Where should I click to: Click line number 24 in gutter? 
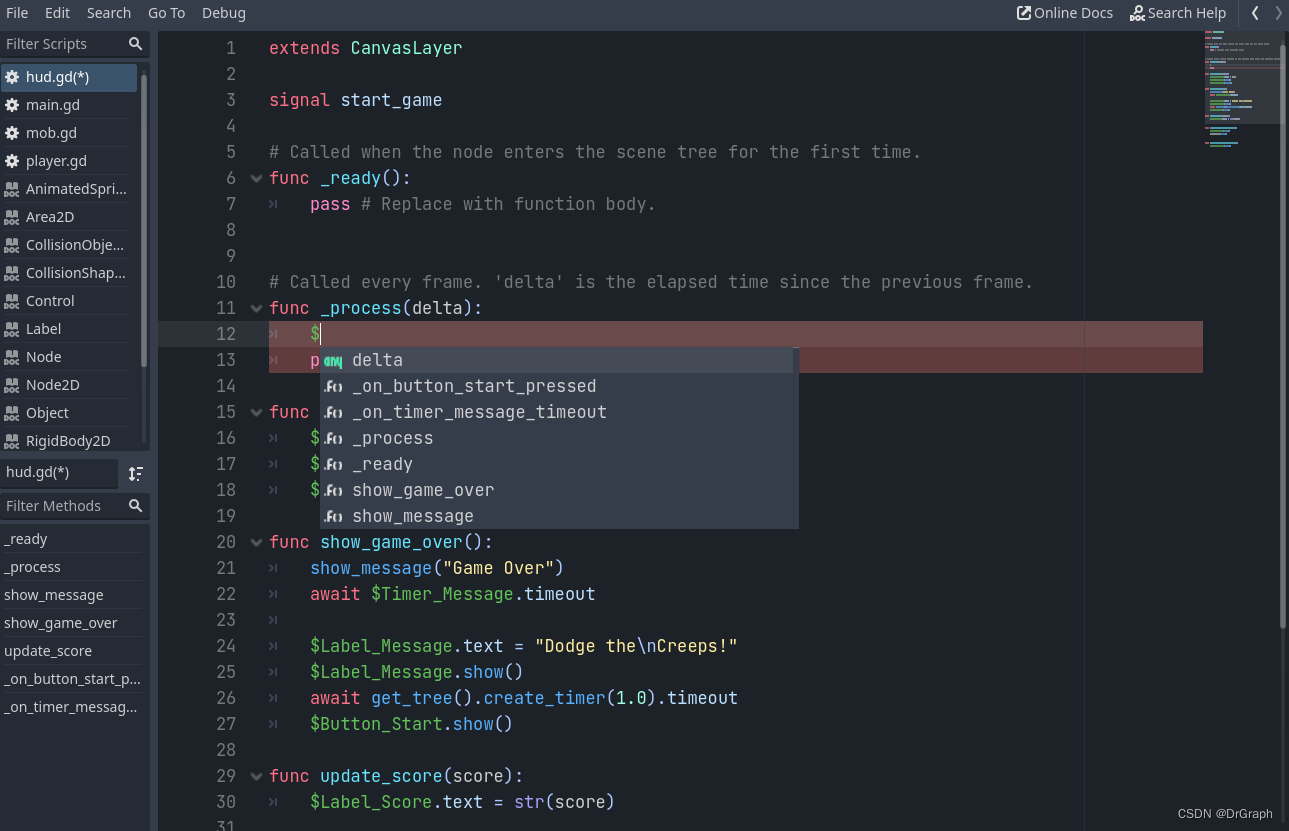226,646
